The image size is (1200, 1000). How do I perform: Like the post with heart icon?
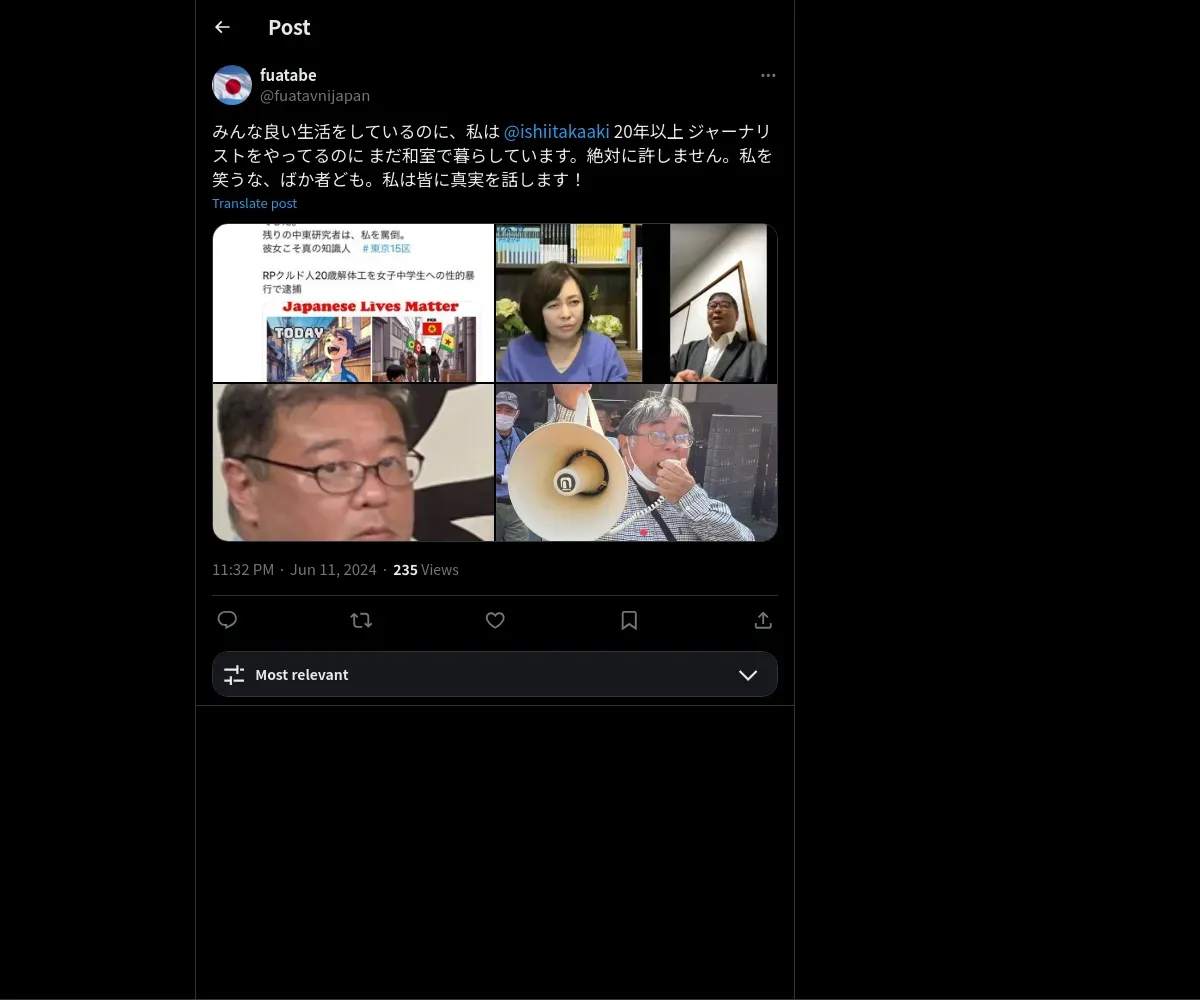[x=495, y=620]
